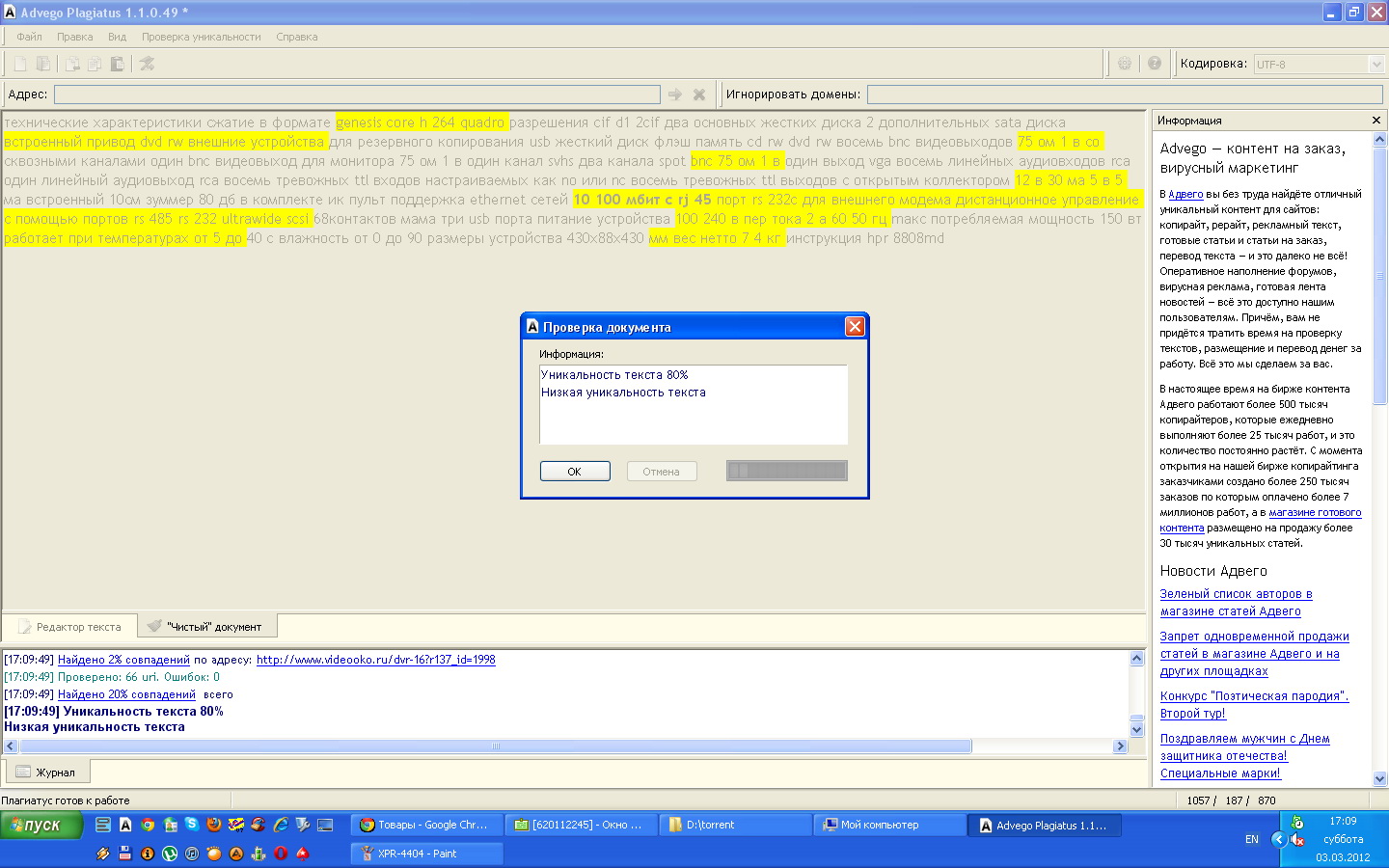
Task: Click the Open document toolbar icon
Action: tap(43, 64)
